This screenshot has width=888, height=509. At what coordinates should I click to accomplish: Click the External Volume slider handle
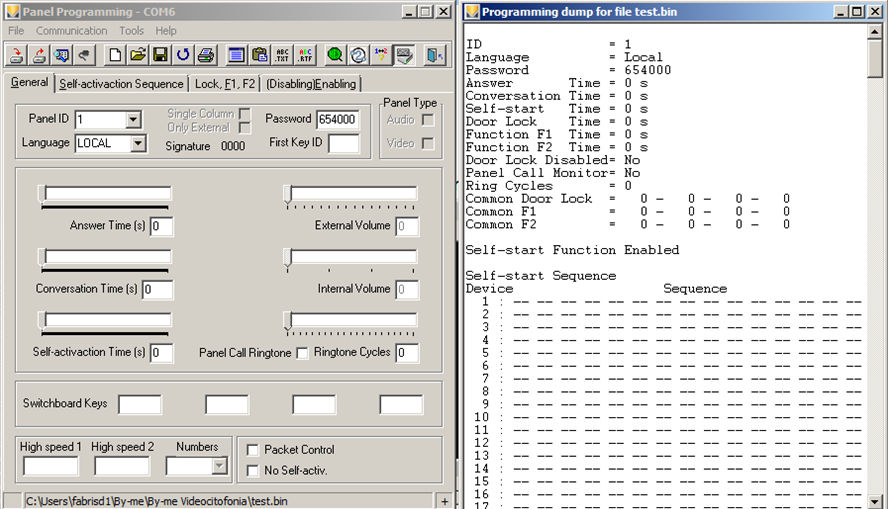[x=288, y=194]
